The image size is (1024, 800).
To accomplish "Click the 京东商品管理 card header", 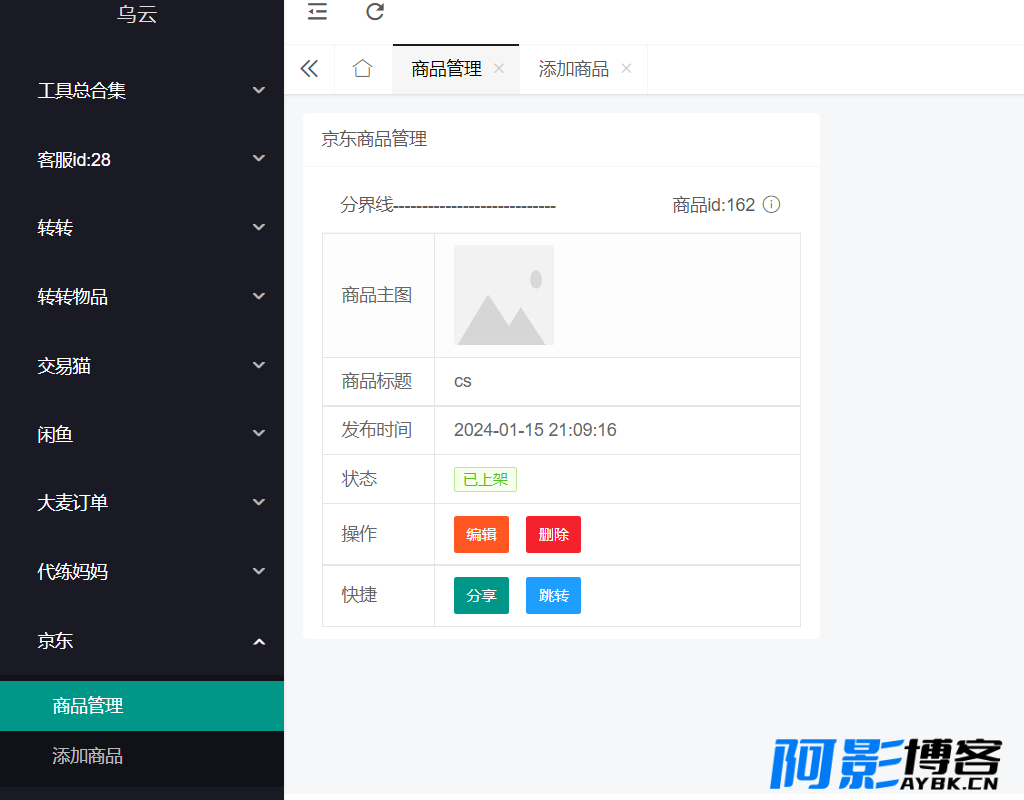I will click(x=561, y=139).
